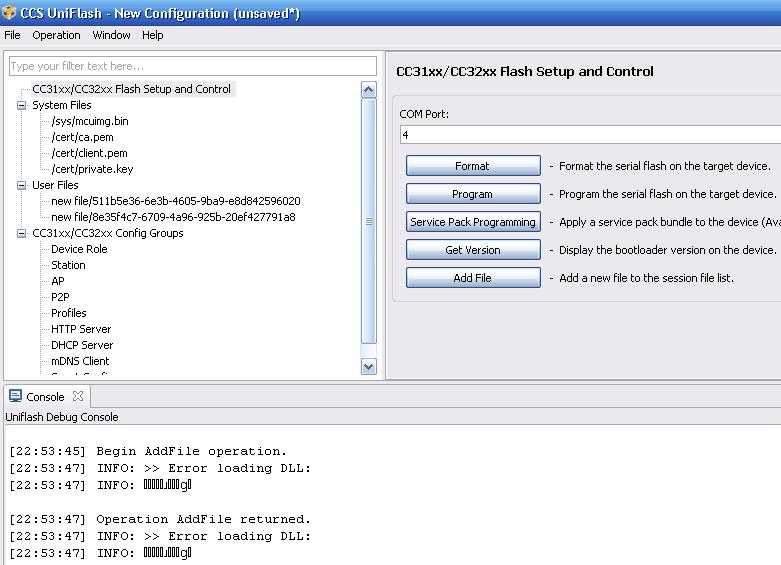This screenshot has height=565, width=781.
Task: Select CC31xx/CC32xx Flash Setup and Control tree item
Action: coord(131,89)
